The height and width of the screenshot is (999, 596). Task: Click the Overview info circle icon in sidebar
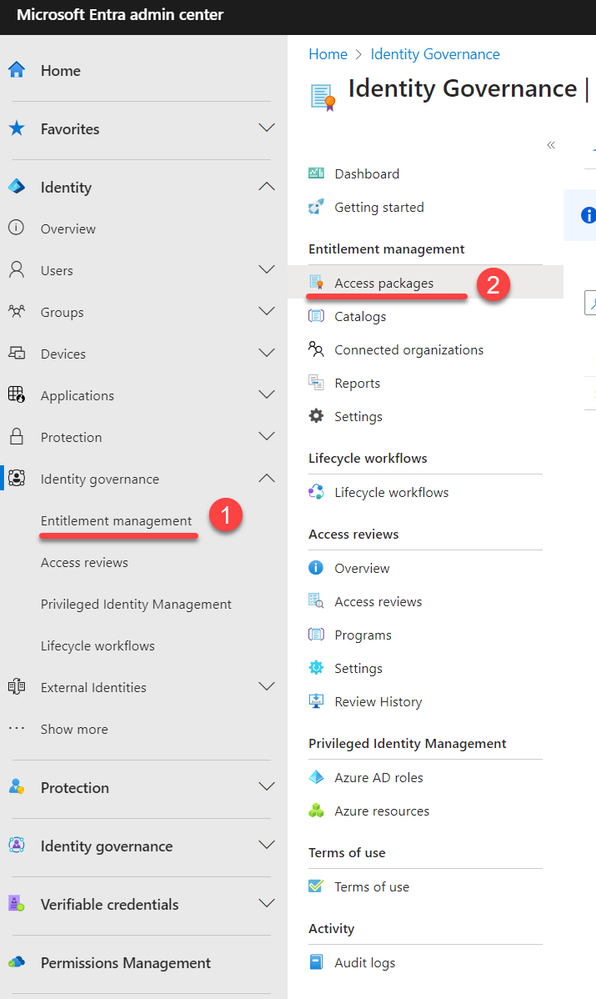17,228
